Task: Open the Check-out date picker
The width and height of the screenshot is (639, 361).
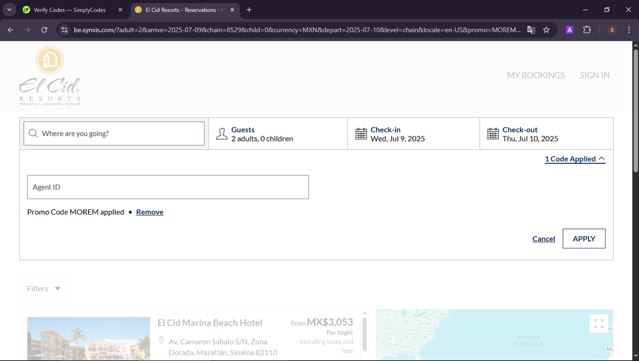Action: click(x=546, y=134)
